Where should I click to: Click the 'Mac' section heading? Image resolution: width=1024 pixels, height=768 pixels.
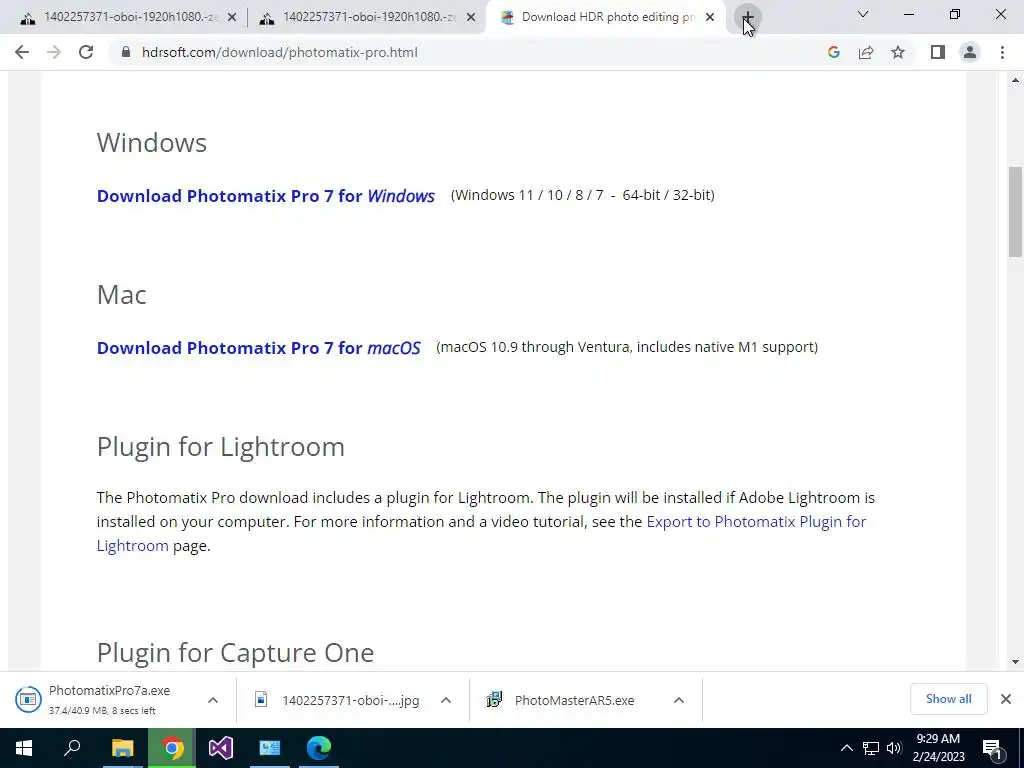[x=121, y=295]
